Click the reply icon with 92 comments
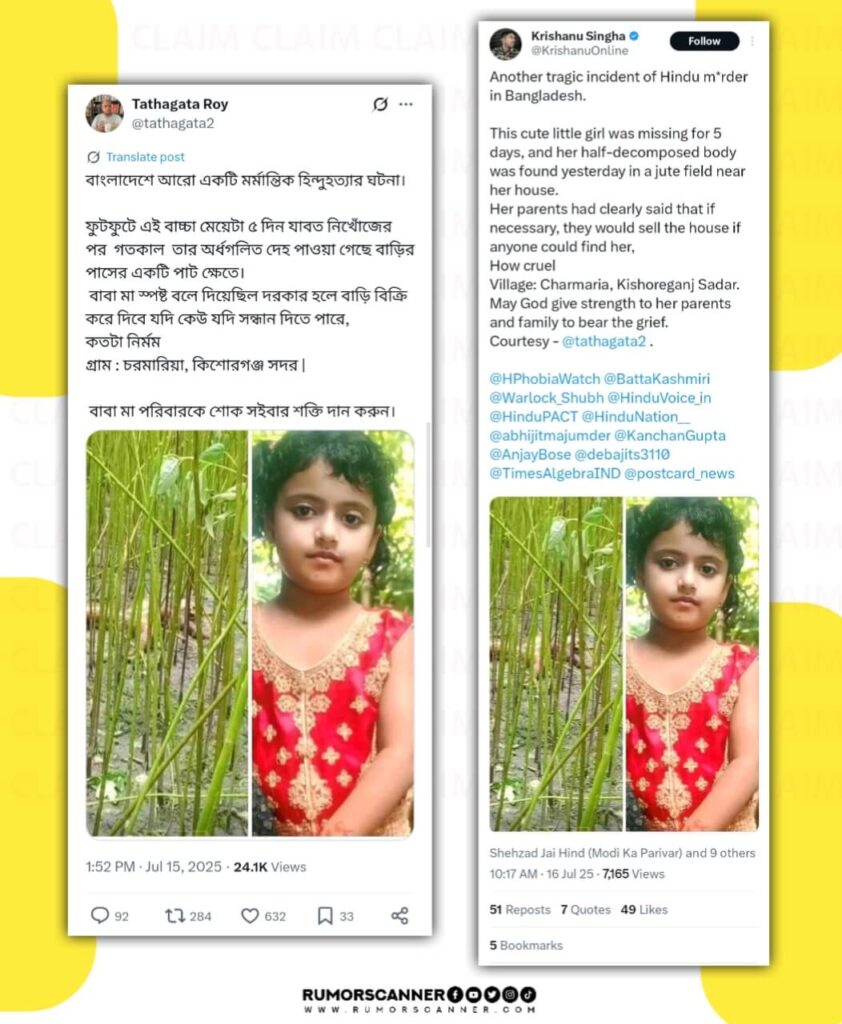This screenshot has height=1024, width=842. (99, 915)
